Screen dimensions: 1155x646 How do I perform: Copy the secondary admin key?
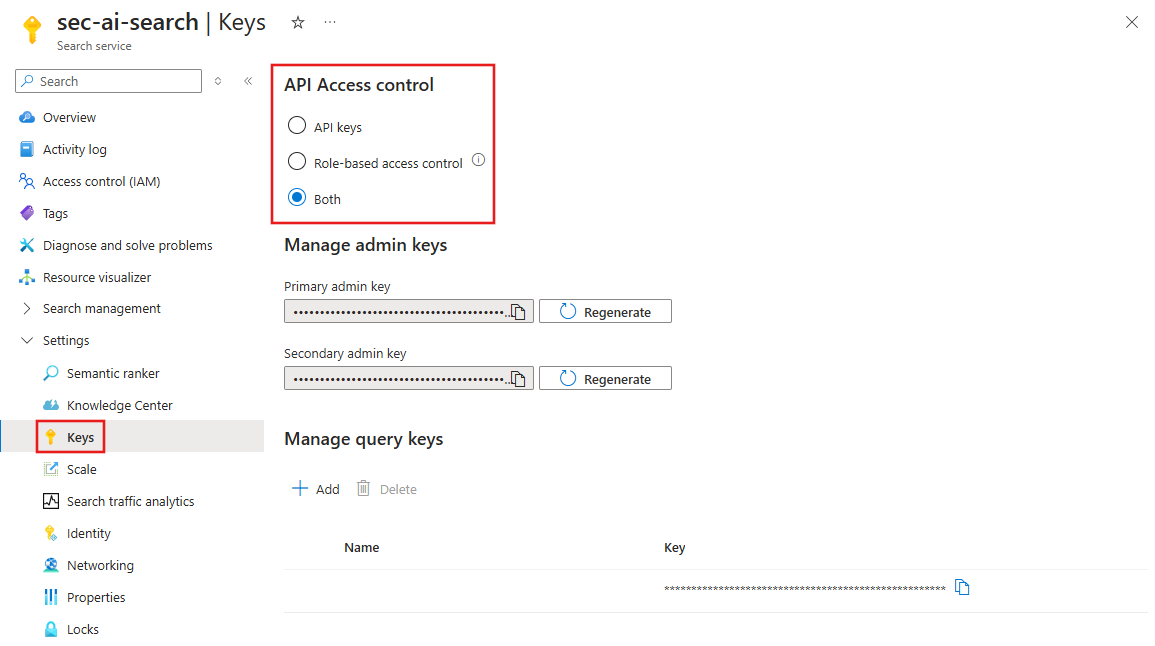click(x=518, y=379)
